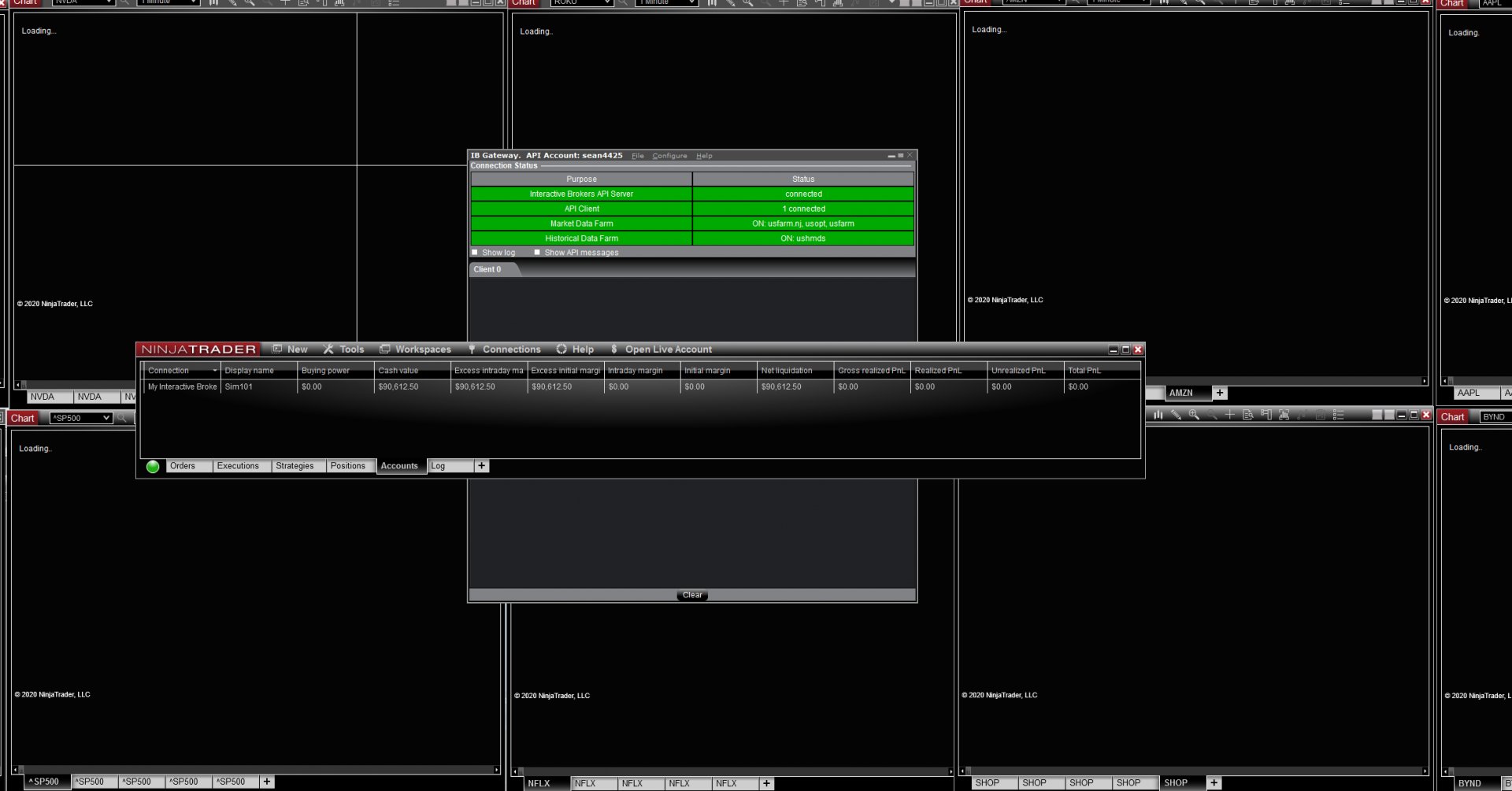Image resolution: width=1512 pixels, height=791 pixels.
Task: Click the Historical Data Farm row
Action: pyautogui.click(x=692, y=239)
